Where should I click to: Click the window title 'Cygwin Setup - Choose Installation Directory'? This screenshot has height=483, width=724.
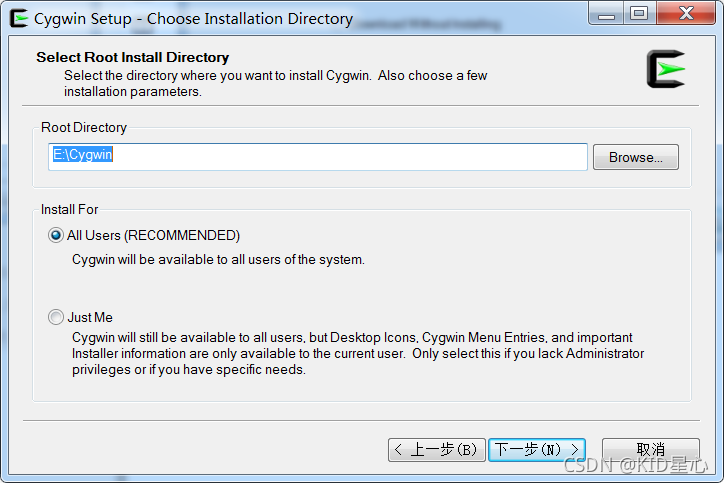click(x=193, y=19)
